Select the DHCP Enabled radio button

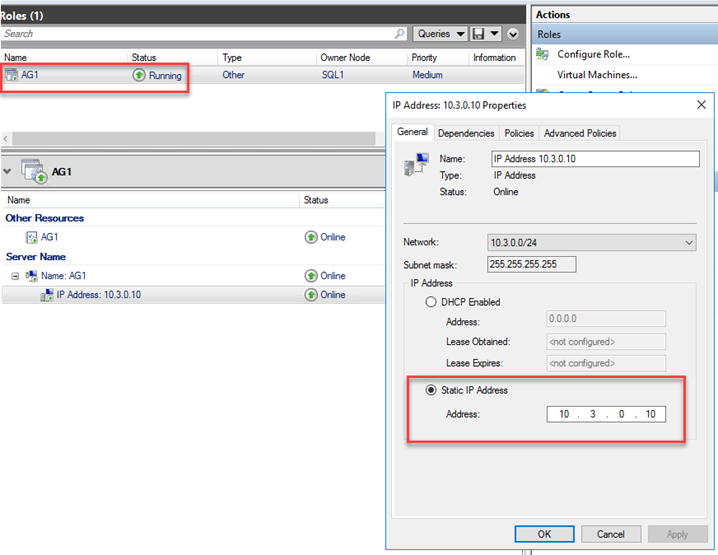tap(430, 302)
